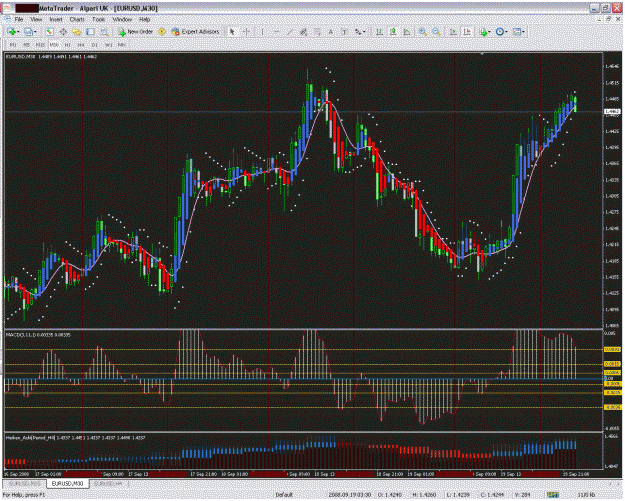The height and width of the screenshot is (501, 625).
Task: Open the Help menu
Action: pyautogui.click(x=144, y=19)
